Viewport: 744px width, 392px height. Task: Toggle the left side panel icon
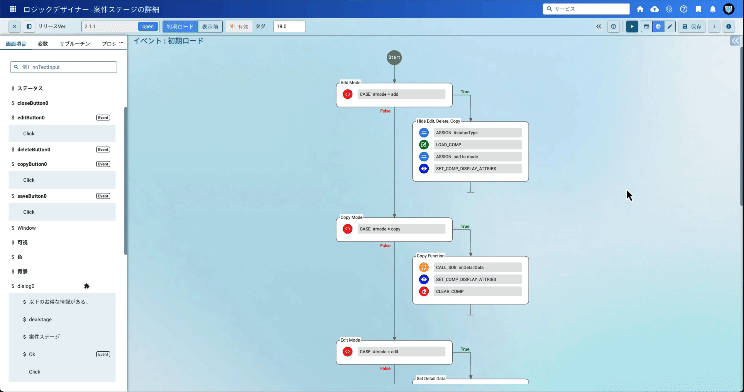tap(29, 27)
